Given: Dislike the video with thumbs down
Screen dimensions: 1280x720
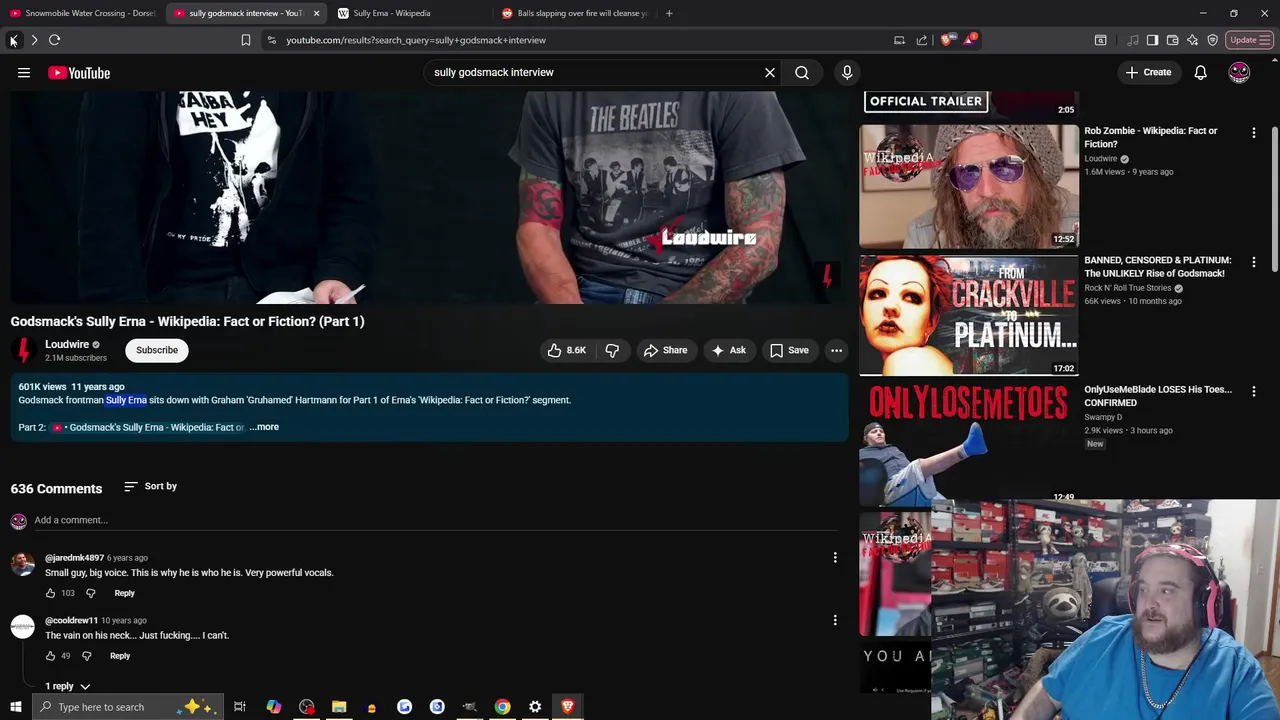Looking at the screenshot, I should point(612,350).
